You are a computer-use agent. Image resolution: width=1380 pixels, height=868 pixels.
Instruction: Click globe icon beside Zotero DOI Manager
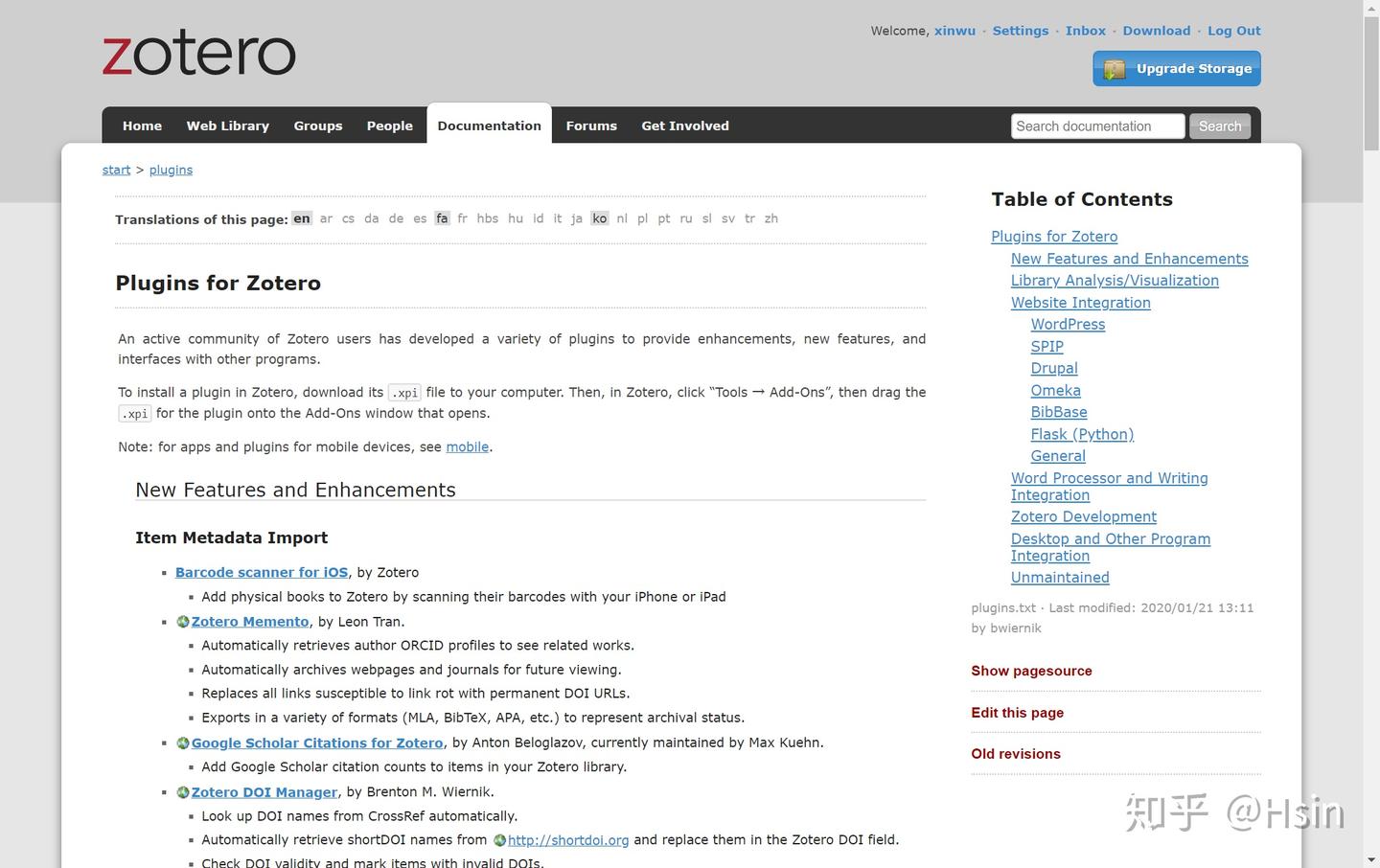182,792
